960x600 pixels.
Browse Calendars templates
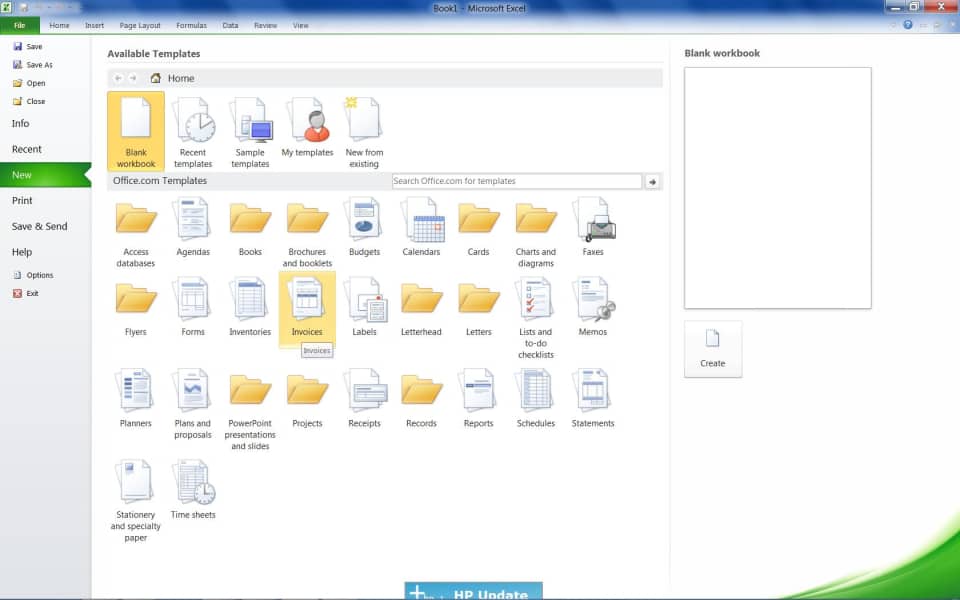tap(421, 220)
